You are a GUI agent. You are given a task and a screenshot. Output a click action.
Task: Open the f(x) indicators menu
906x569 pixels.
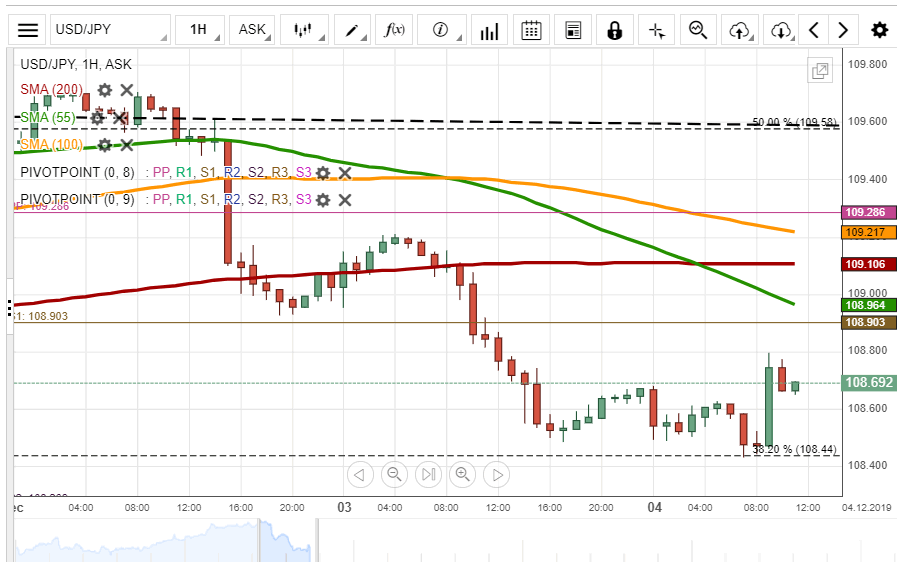394,30
